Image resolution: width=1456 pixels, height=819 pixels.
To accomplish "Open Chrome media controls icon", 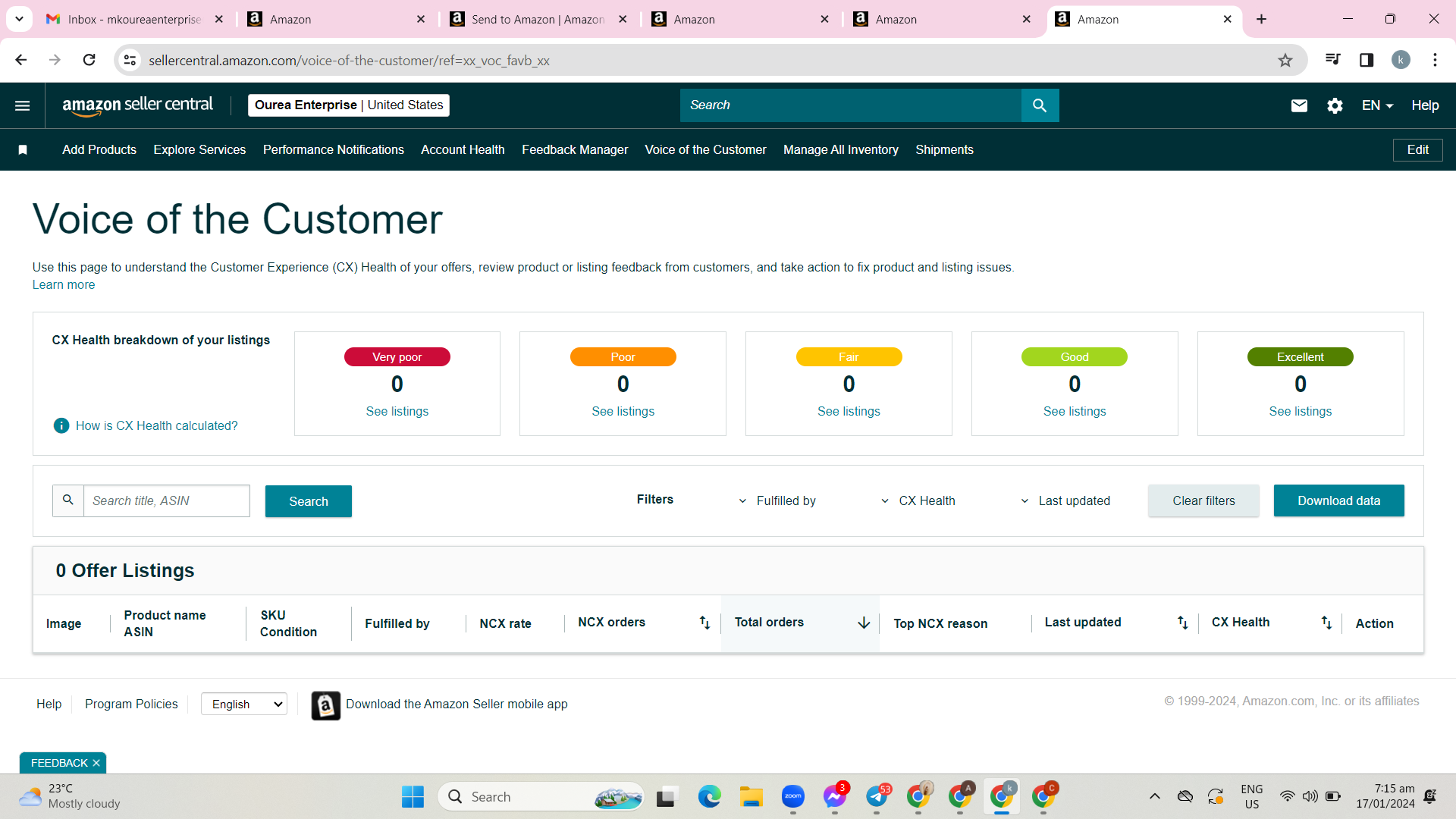I will click(x=1332, y=60).
